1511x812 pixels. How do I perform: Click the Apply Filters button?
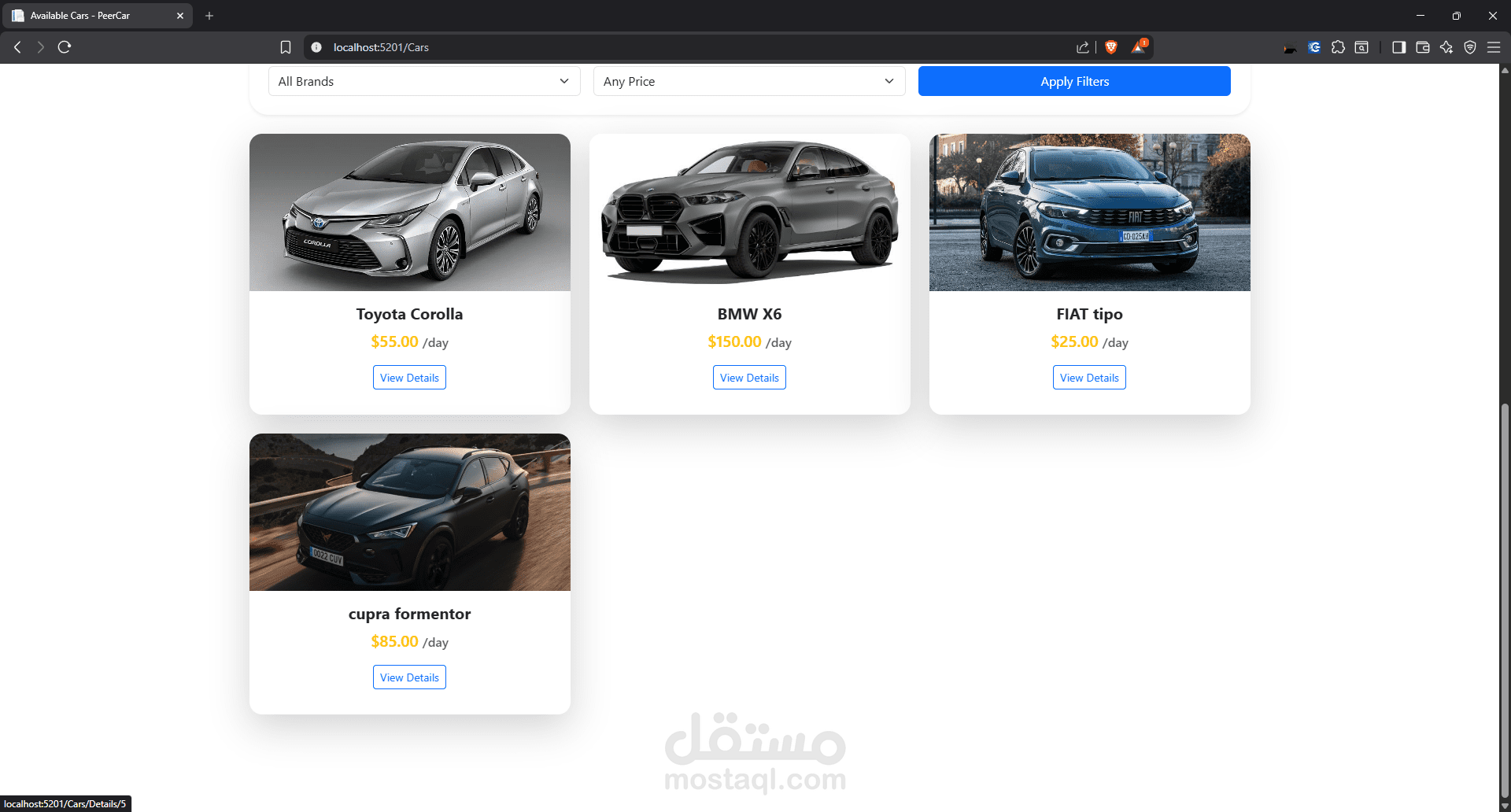pyautogui.click(x=1074, y=81)
